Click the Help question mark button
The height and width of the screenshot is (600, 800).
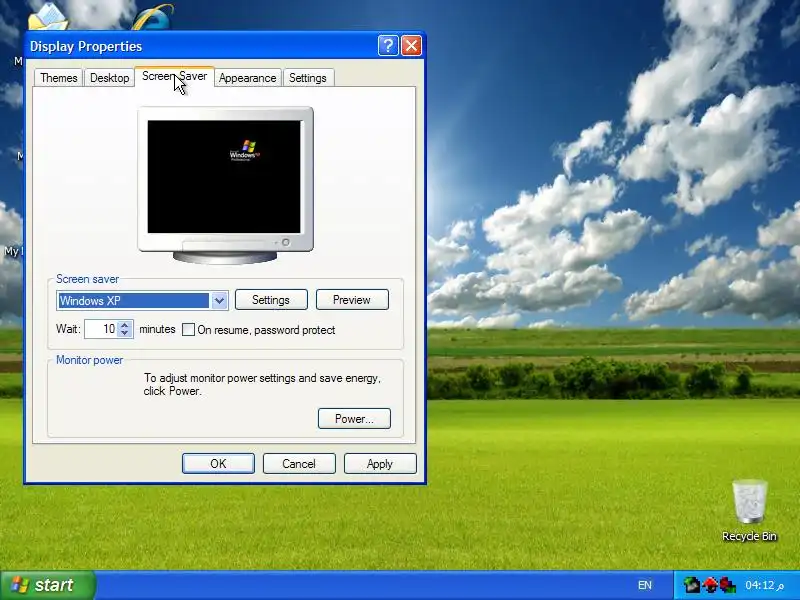[388, 46]
